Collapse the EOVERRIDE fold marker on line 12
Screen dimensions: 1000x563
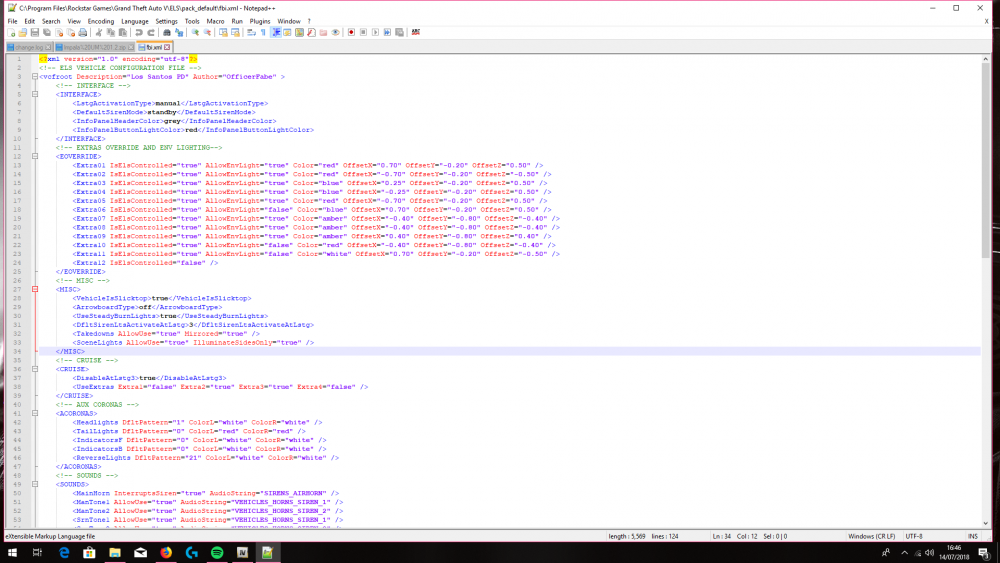[35, 156]
